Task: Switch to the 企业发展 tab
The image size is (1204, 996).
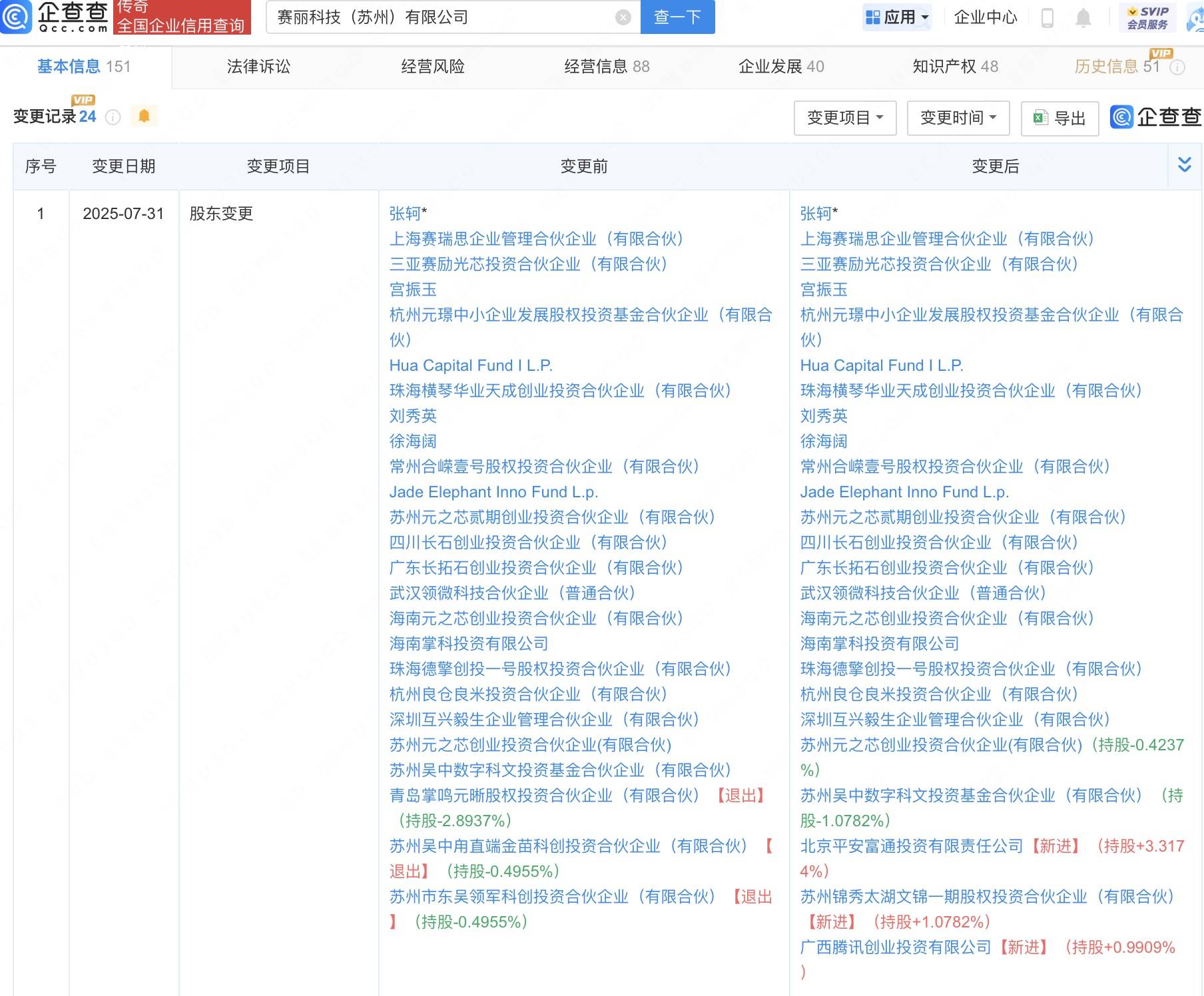Action: [x=781, y=67]
